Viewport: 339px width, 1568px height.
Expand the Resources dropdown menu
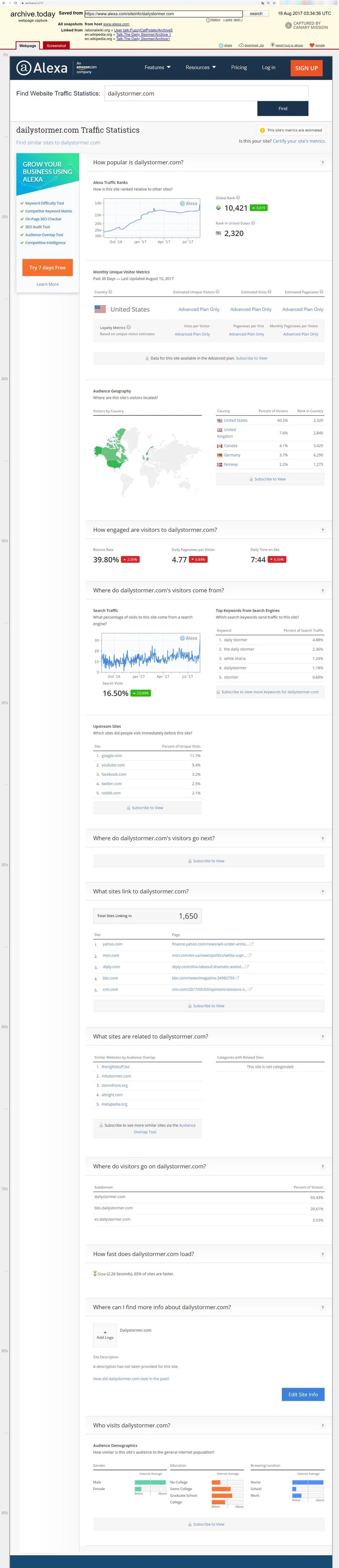(x=201, y=68)
